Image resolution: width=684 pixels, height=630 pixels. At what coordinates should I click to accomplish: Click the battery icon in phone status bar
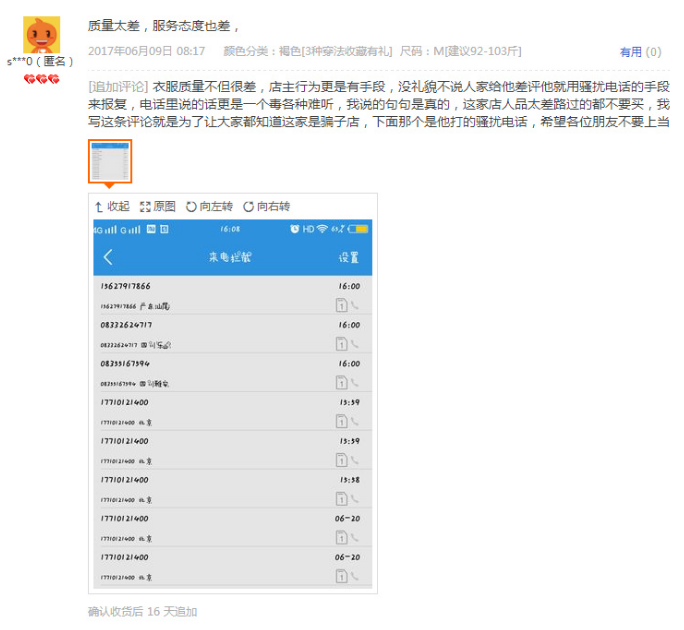coord(358,229)
